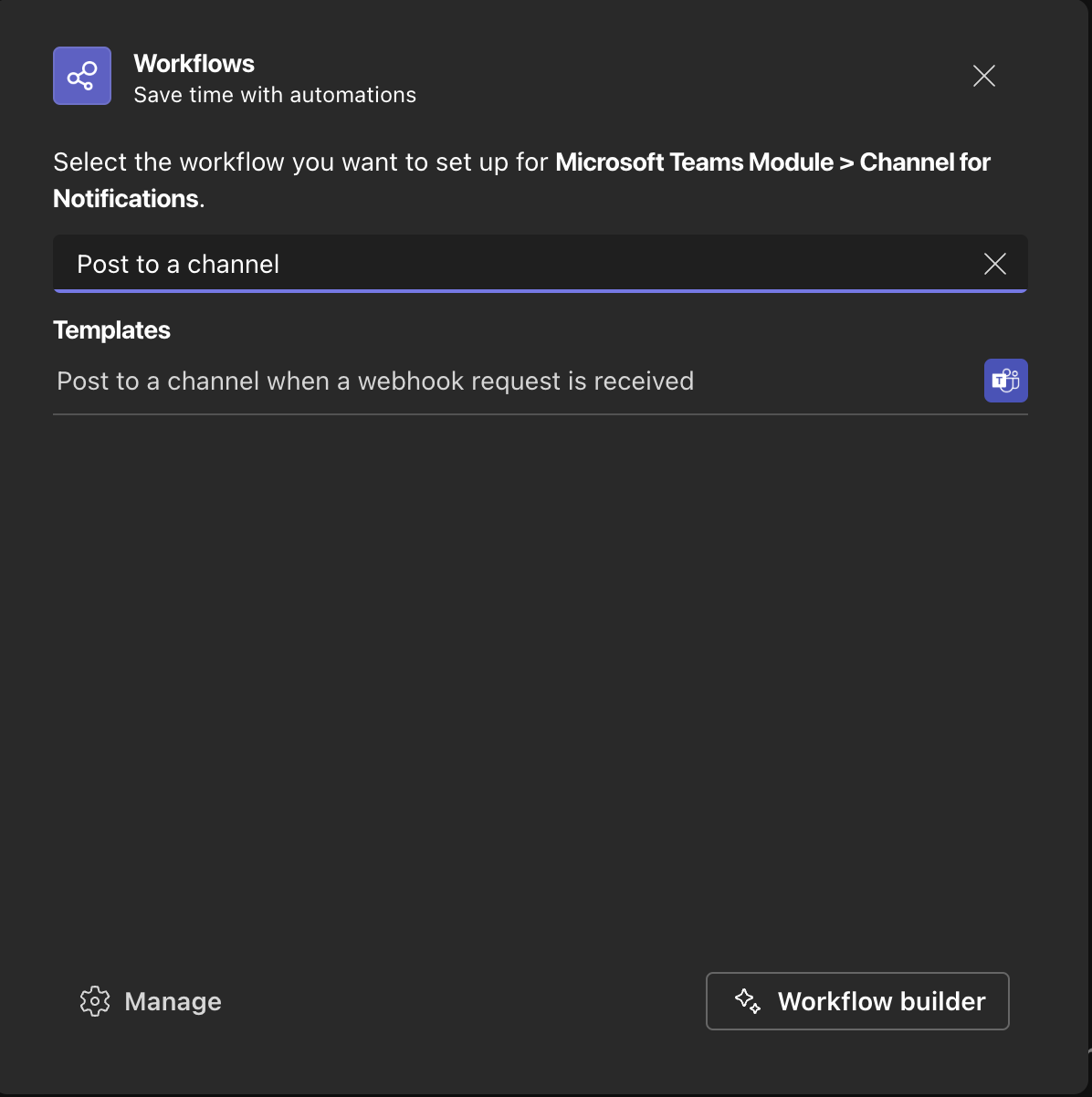Close the Workflows dialog
Image resolution: width=1092 pixels, height=1097 pixels.
984,76
